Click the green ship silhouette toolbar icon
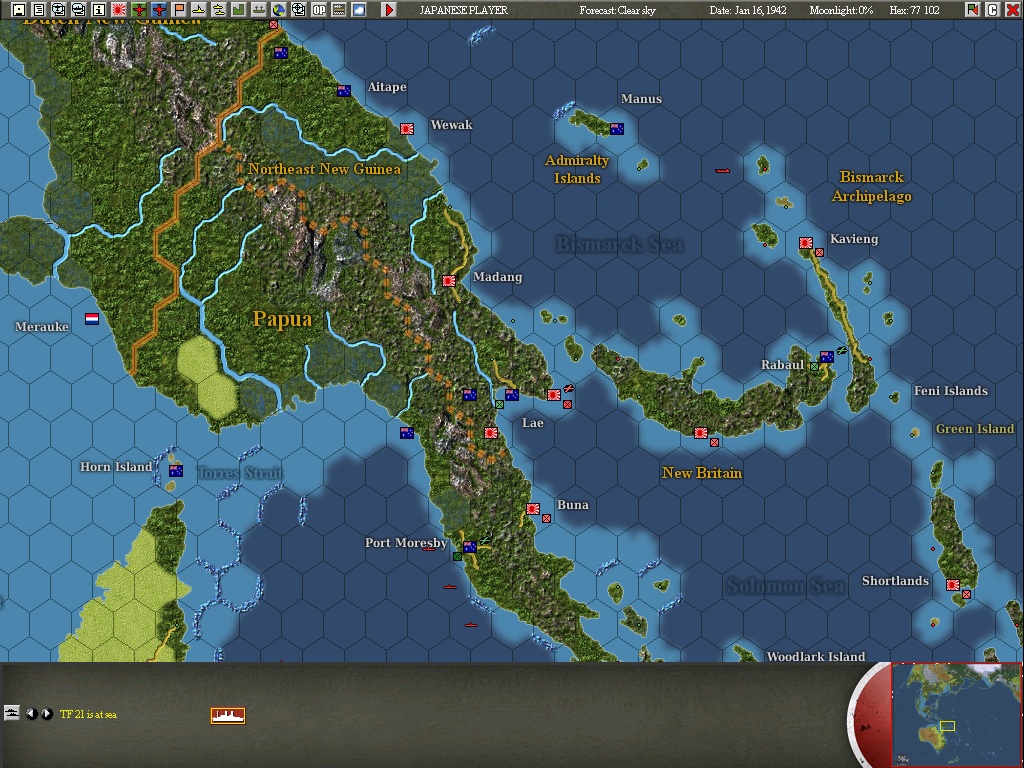Screen dimensions: 1024x768 tap(259, 9)
